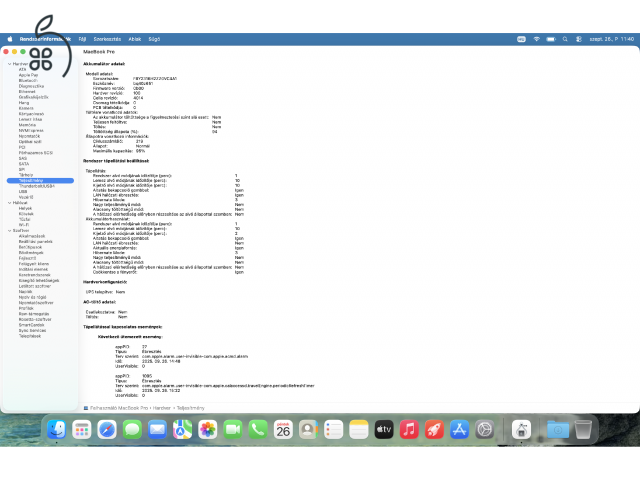Screen dimensions: 640x480
Task: Open the Downloads folder in Dock
Action: 558,429
